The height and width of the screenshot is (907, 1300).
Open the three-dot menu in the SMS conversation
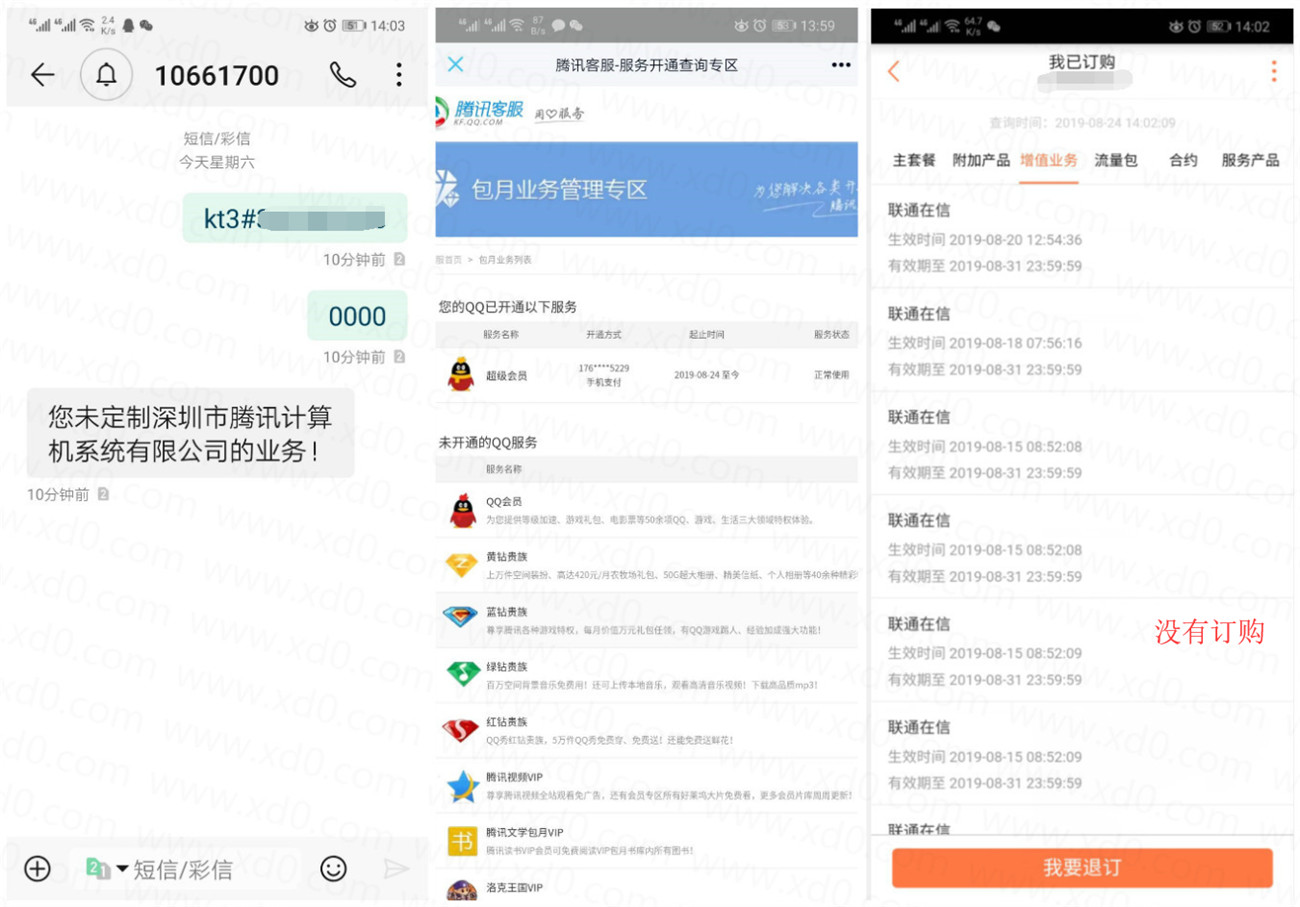(398, 75)
